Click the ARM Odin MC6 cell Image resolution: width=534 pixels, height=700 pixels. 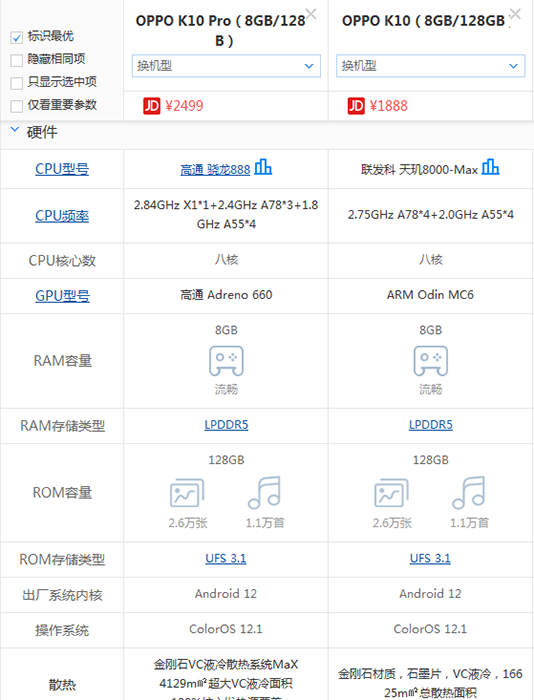point(430,295)
